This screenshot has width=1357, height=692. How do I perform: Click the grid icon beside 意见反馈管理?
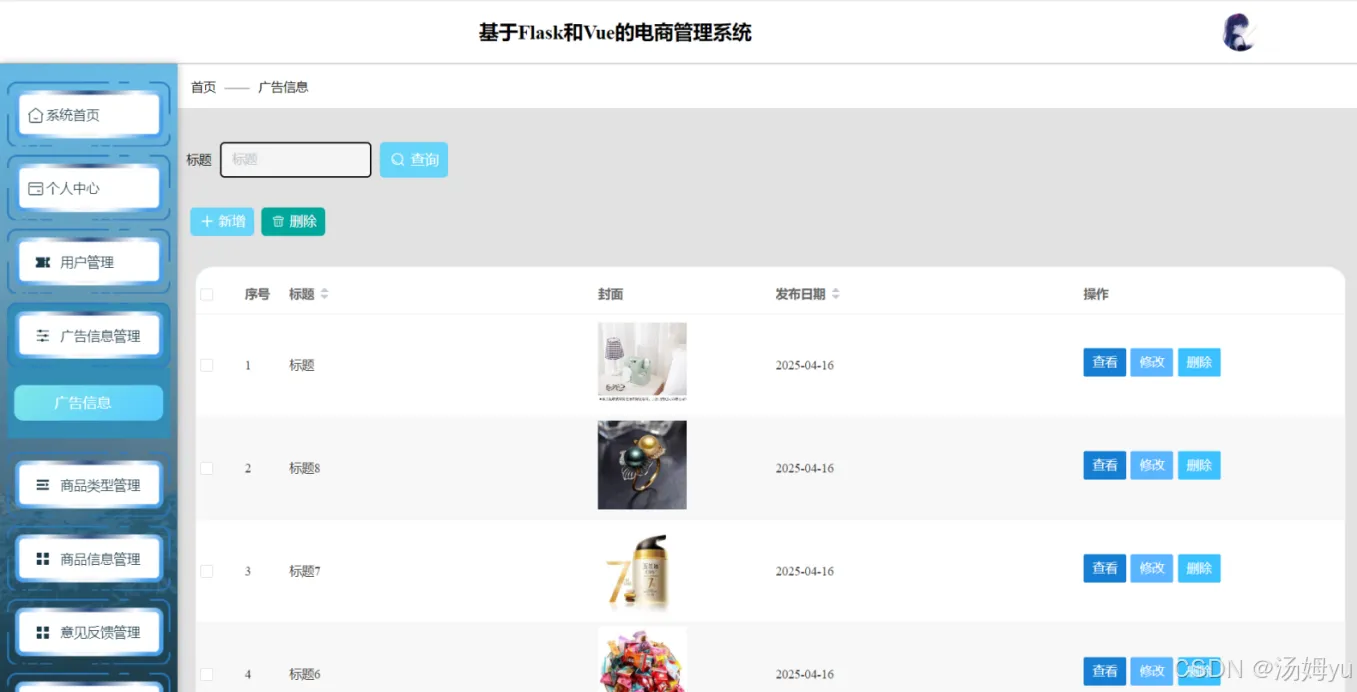pos(43,632)
